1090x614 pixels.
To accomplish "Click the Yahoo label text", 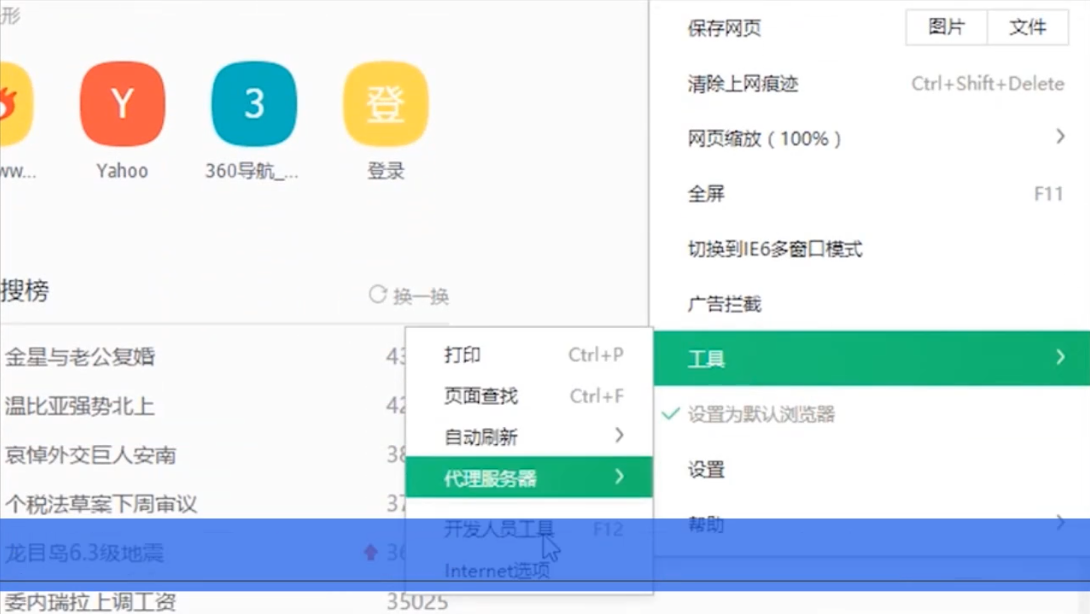I will tap(122, 170).
